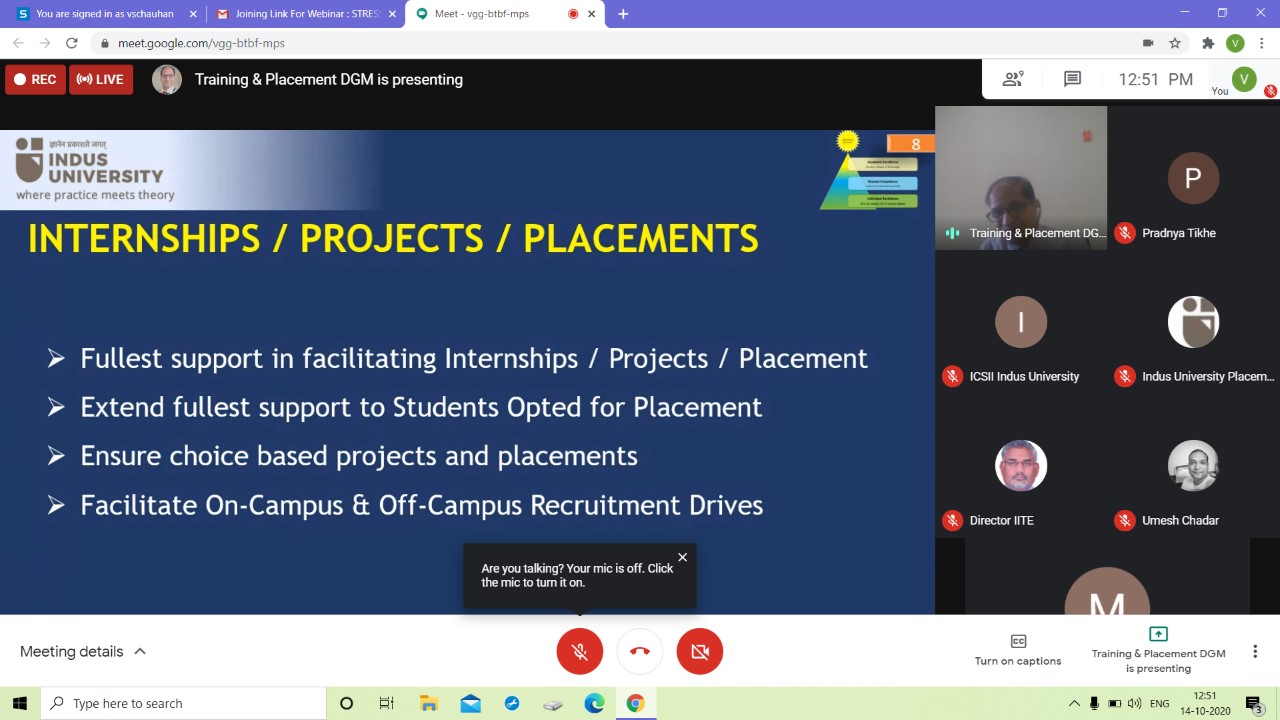
Task: Open the three-dot more options menu
Action: [1254, 652]
